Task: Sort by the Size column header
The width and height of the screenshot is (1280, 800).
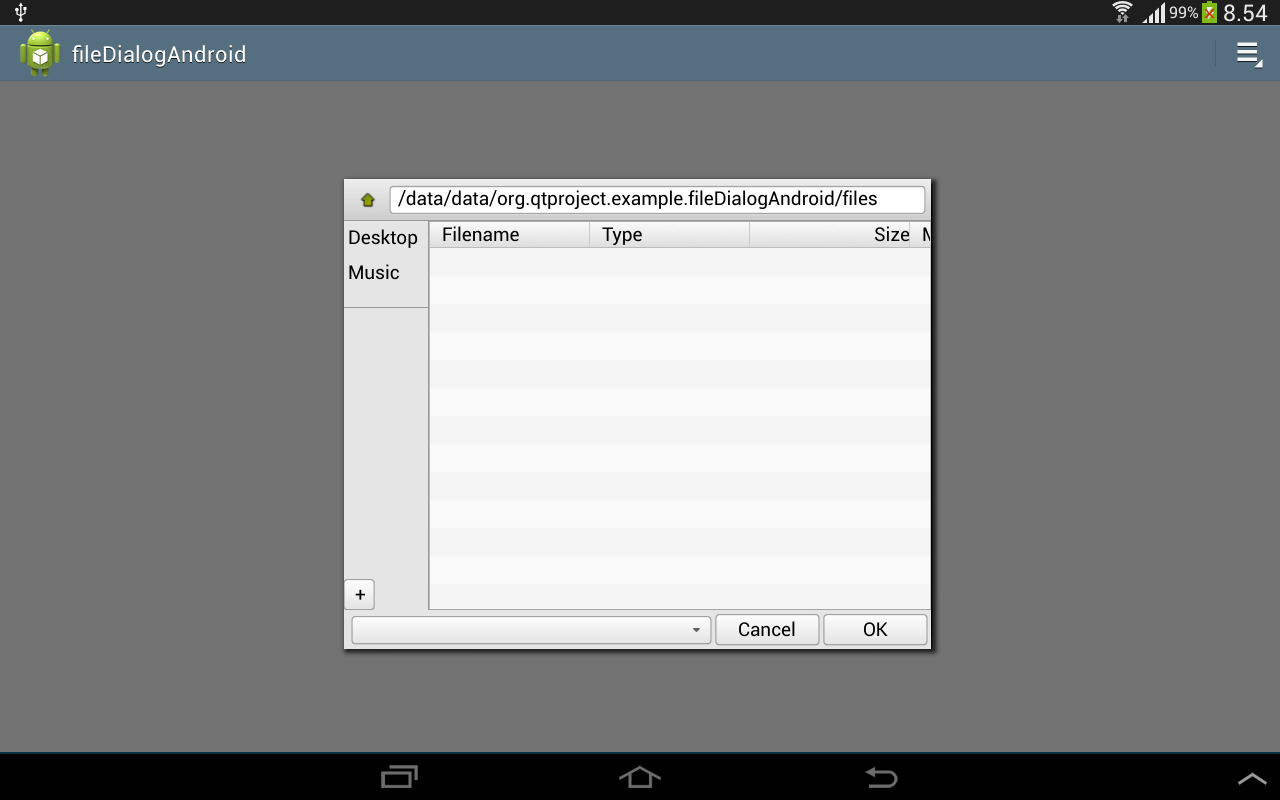Action: click(830, 235)
